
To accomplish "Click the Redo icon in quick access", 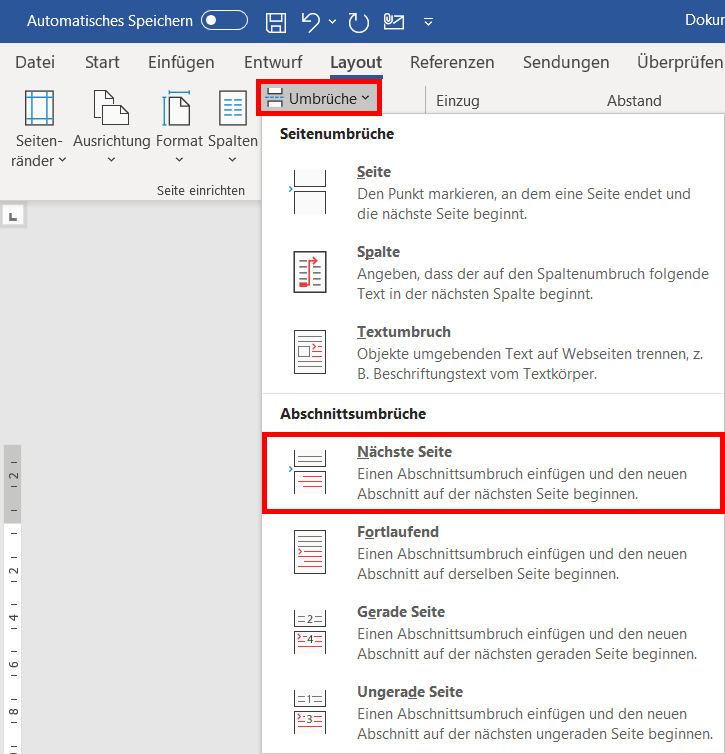I will click(359, 21).
